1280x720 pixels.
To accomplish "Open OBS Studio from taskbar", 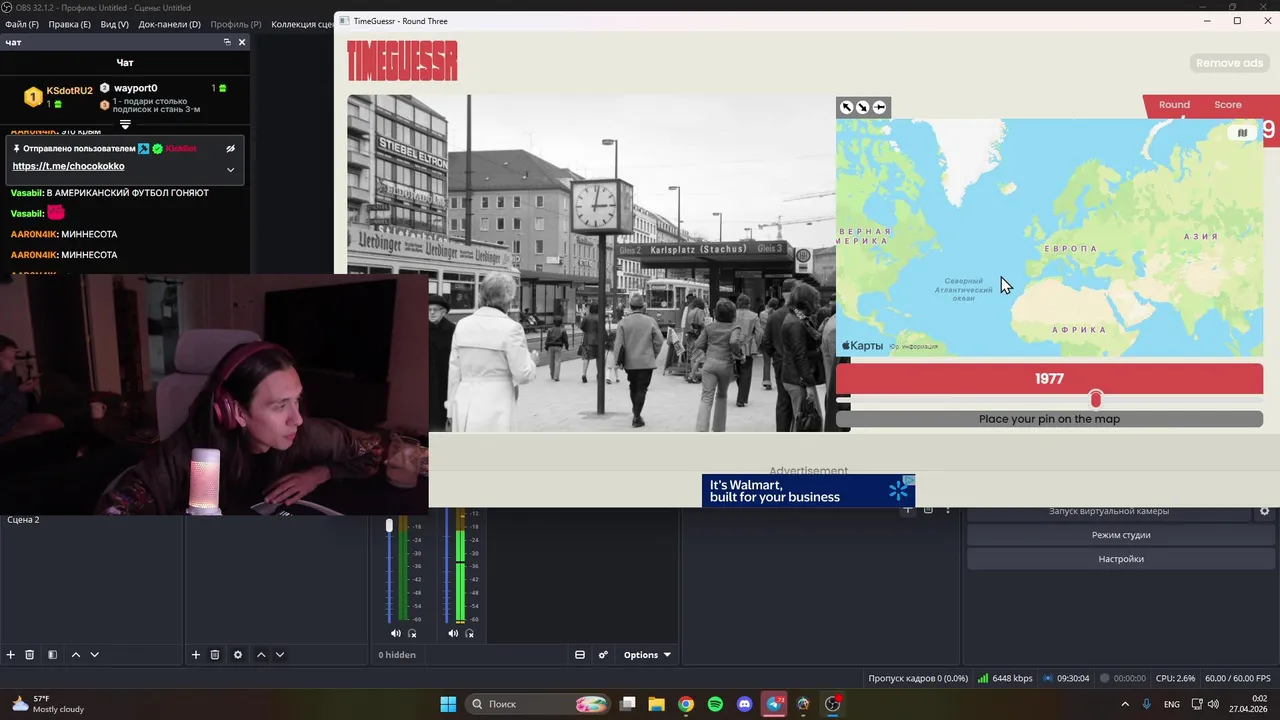I will [x=832, y=704].
